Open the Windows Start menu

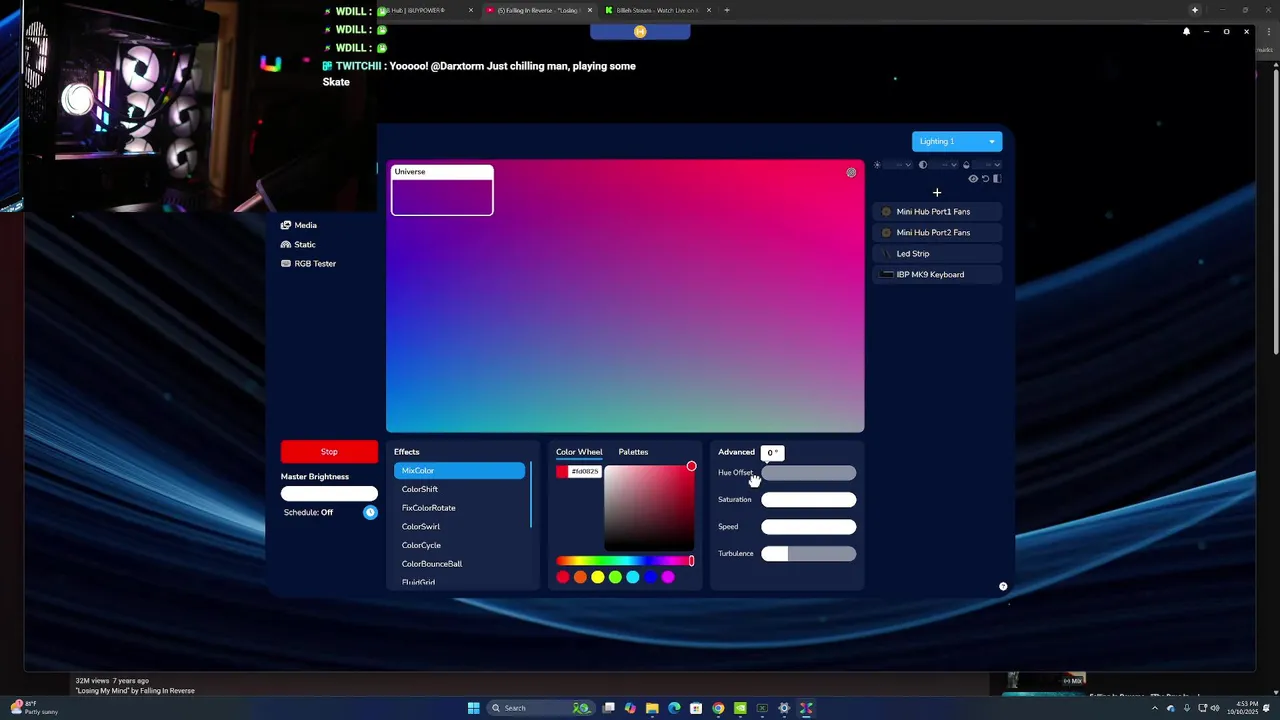pos(474,708)
